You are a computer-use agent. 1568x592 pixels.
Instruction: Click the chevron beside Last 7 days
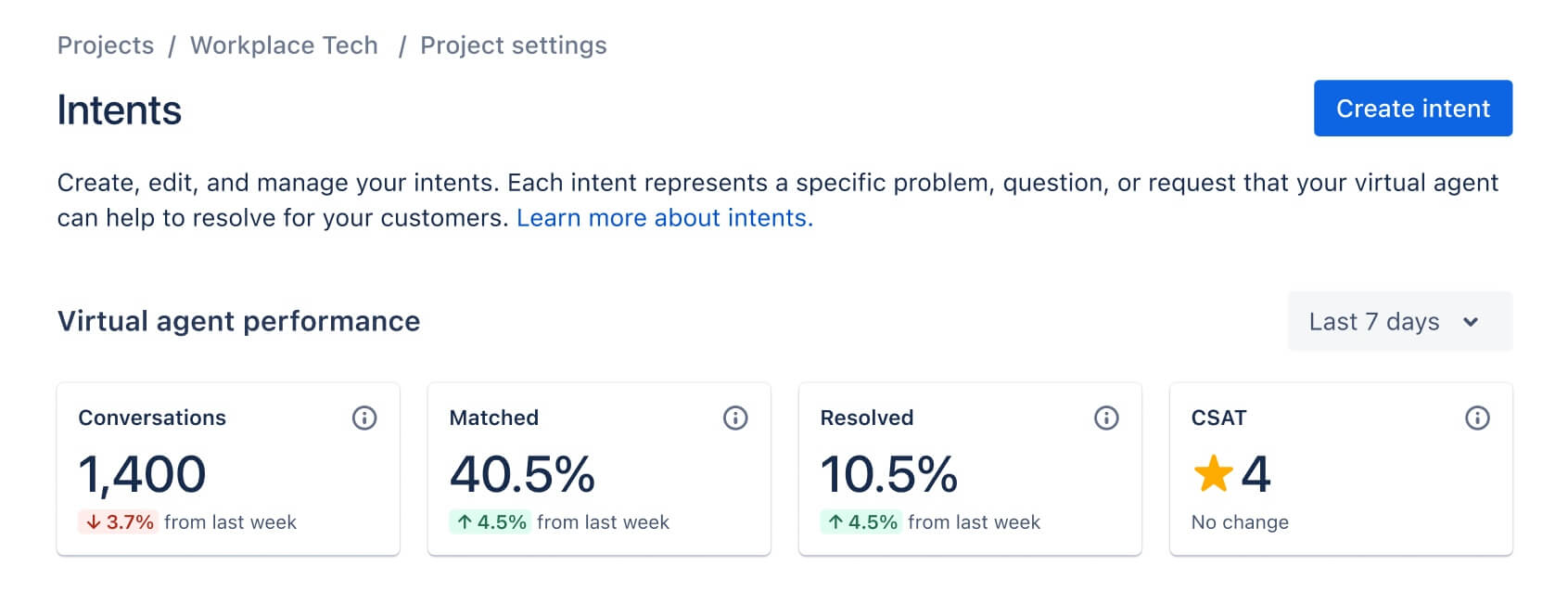(1471, 322)
